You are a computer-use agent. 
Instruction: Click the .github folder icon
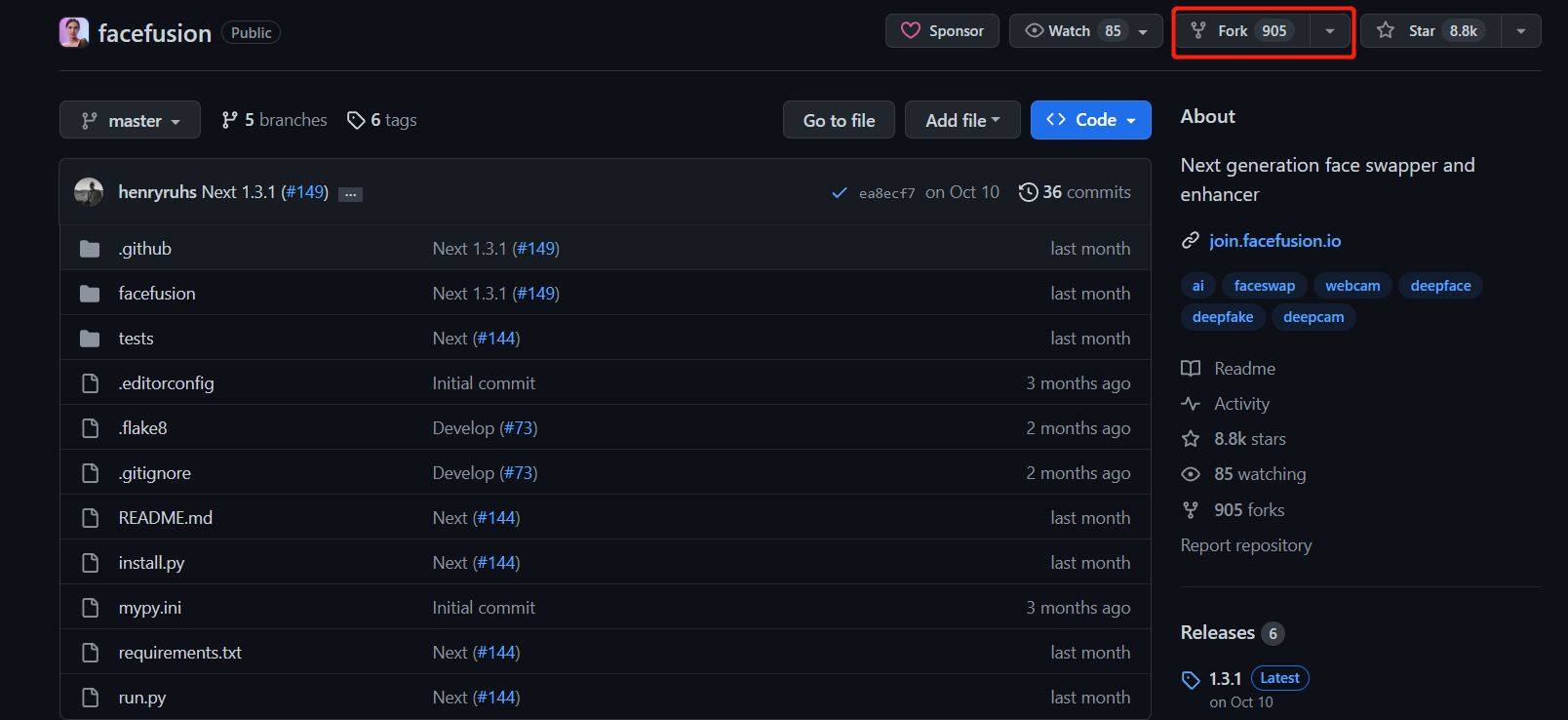click(90, 249)
